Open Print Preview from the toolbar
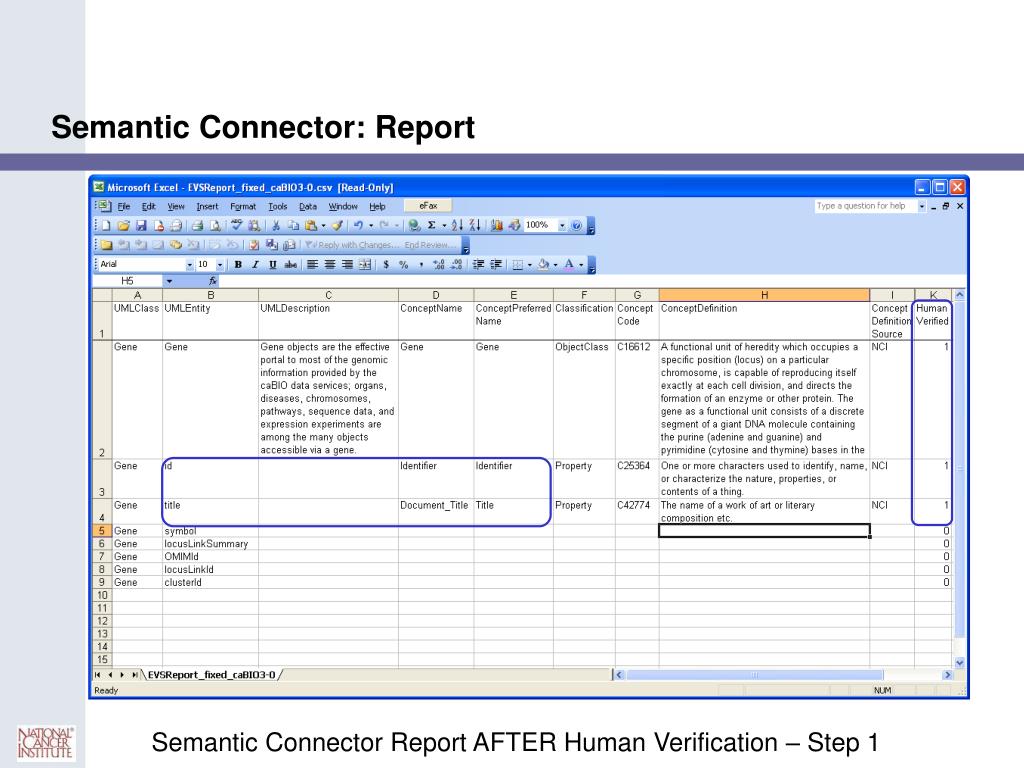The height and width of the screenshot is (768, 1024). click(214, 226)
